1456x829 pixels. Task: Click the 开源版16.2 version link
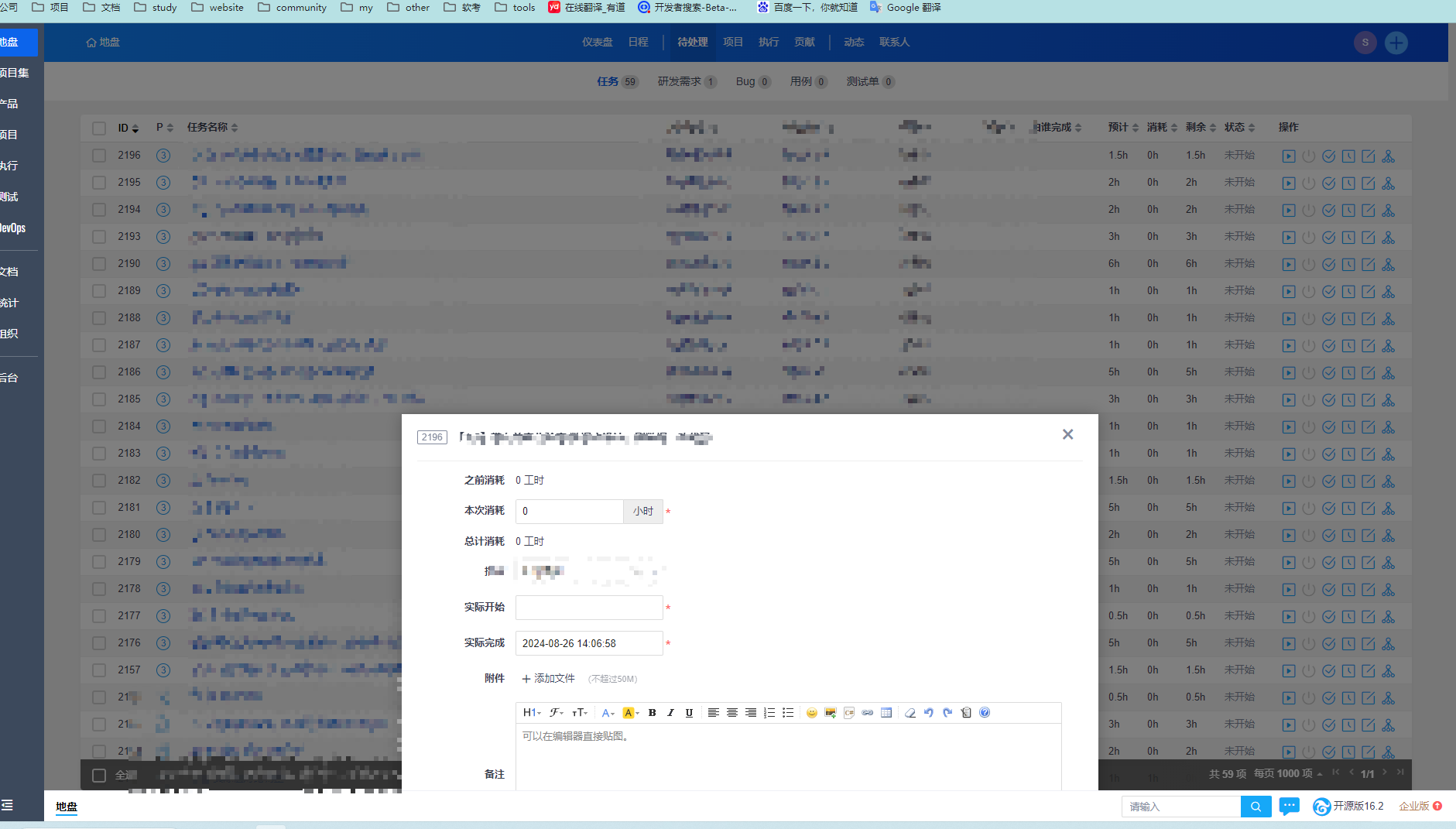[x=1349, y=806]
